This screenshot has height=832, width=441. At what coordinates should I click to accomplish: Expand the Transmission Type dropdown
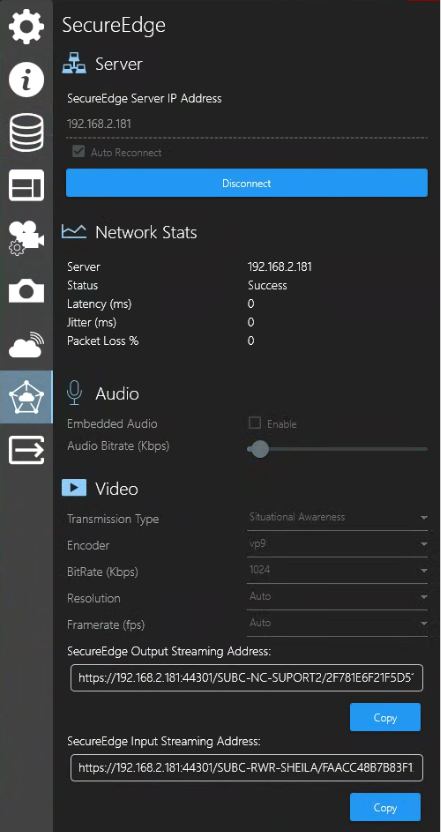tap(338, 517)
